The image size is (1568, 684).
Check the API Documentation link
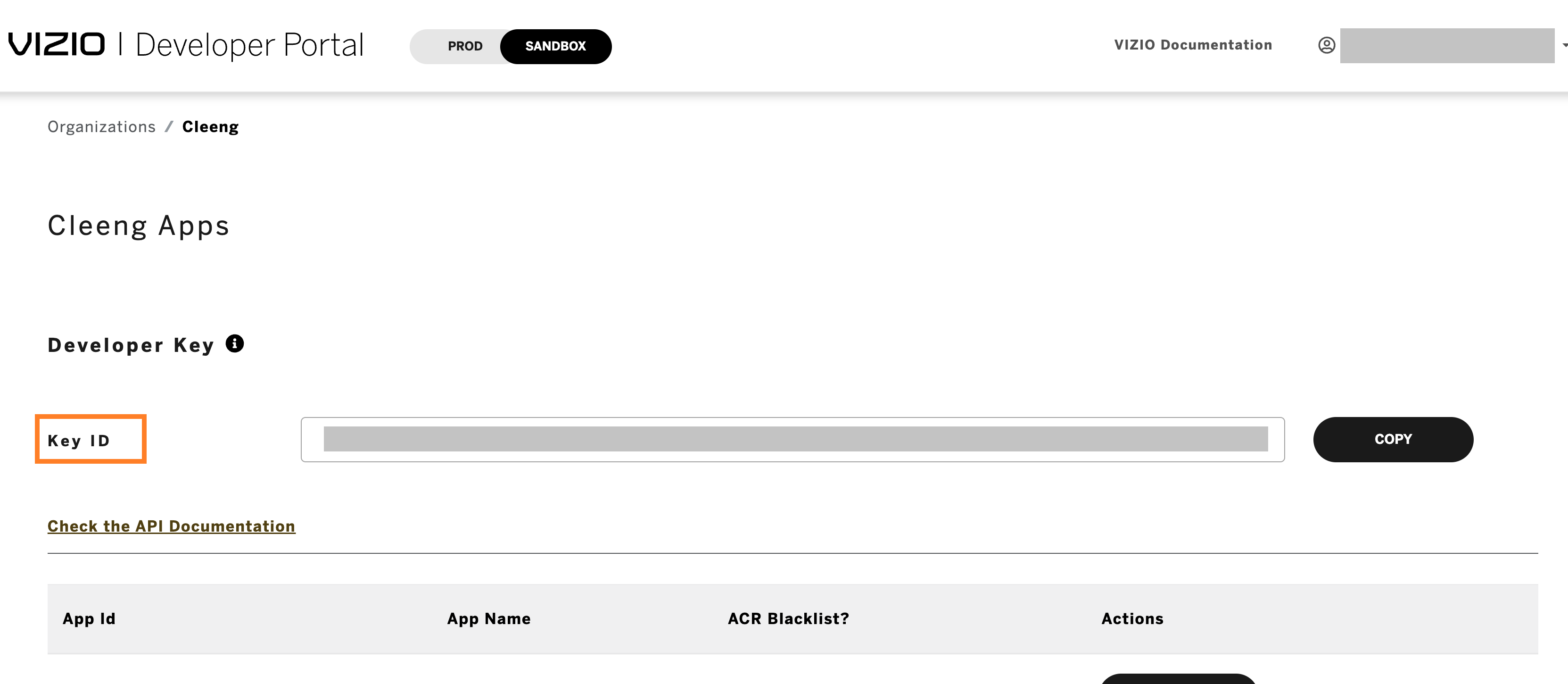pyautogui.click(x=171, y=525)
